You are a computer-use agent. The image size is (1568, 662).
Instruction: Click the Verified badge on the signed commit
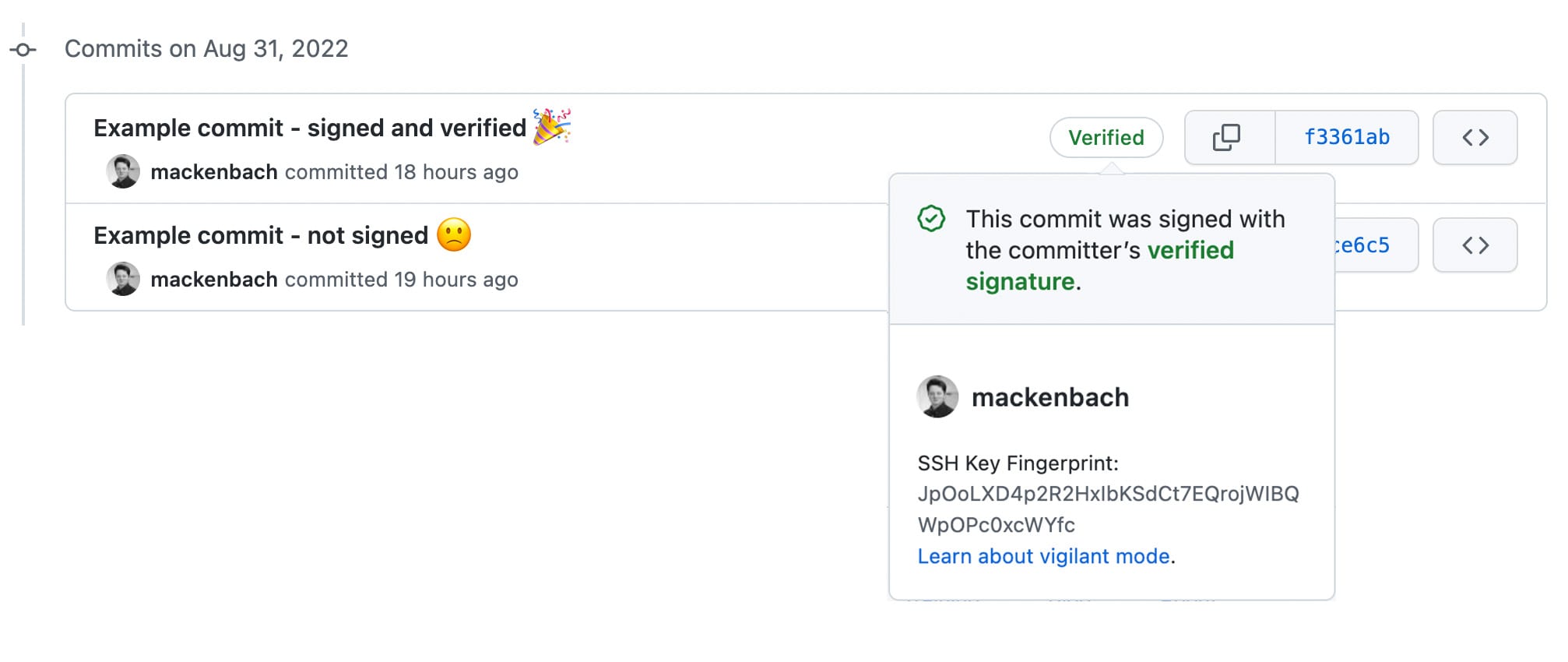pyautogui.click(x=1106, y=137)
